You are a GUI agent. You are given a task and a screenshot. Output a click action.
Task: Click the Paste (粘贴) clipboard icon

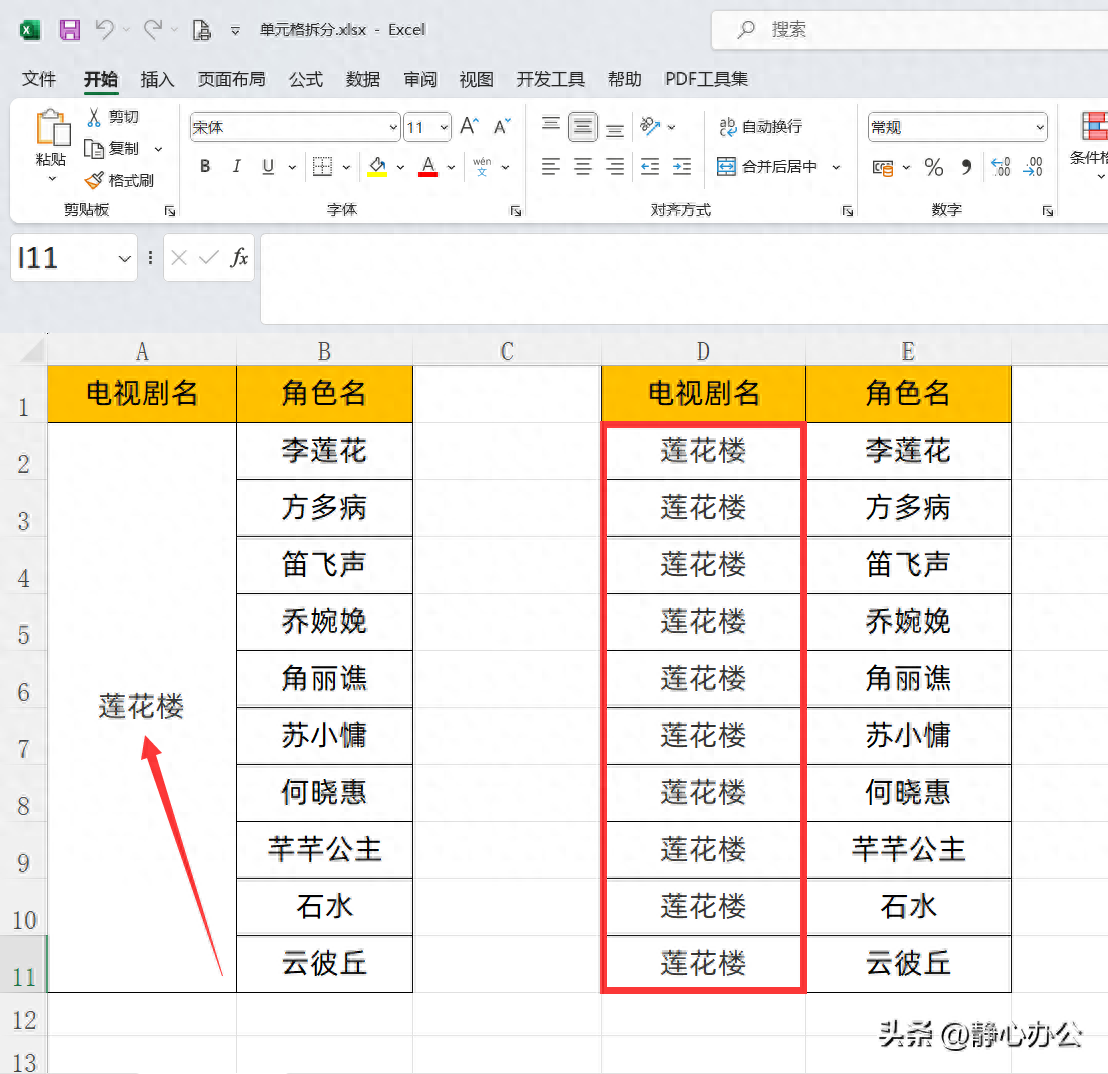pos(52,129)
